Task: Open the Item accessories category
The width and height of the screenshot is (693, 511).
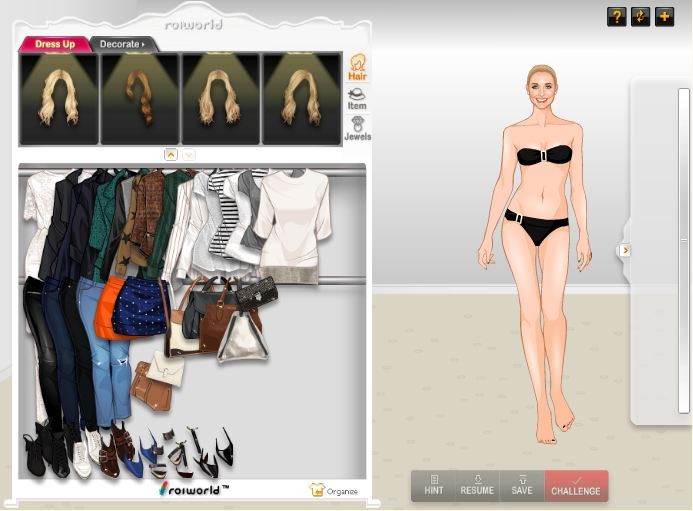Action: point(356,98)
